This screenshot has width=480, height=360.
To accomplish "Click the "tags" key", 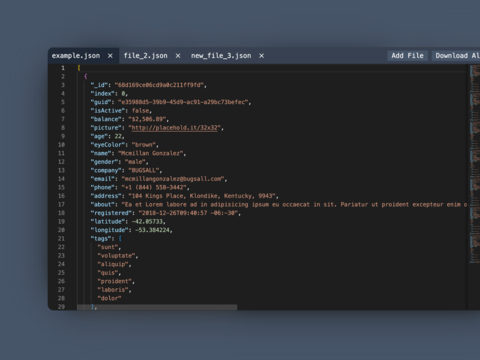I will (101, 239).
